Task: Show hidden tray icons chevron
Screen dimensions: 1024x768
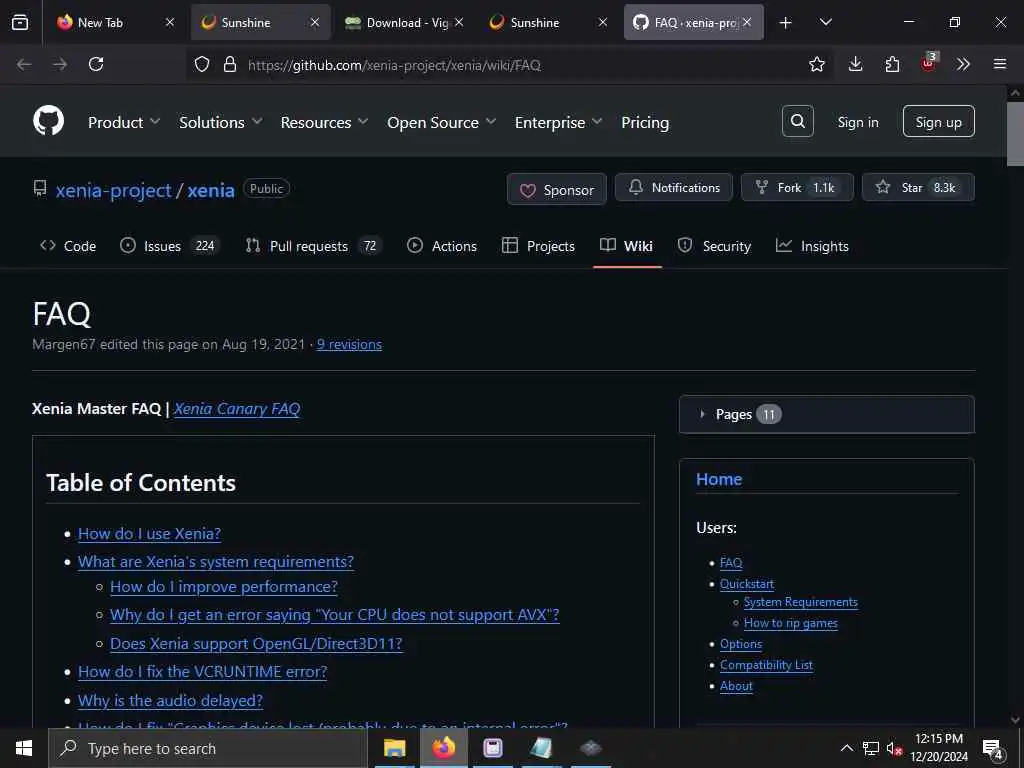Action: pyautogui.click(x=846, y=748)
